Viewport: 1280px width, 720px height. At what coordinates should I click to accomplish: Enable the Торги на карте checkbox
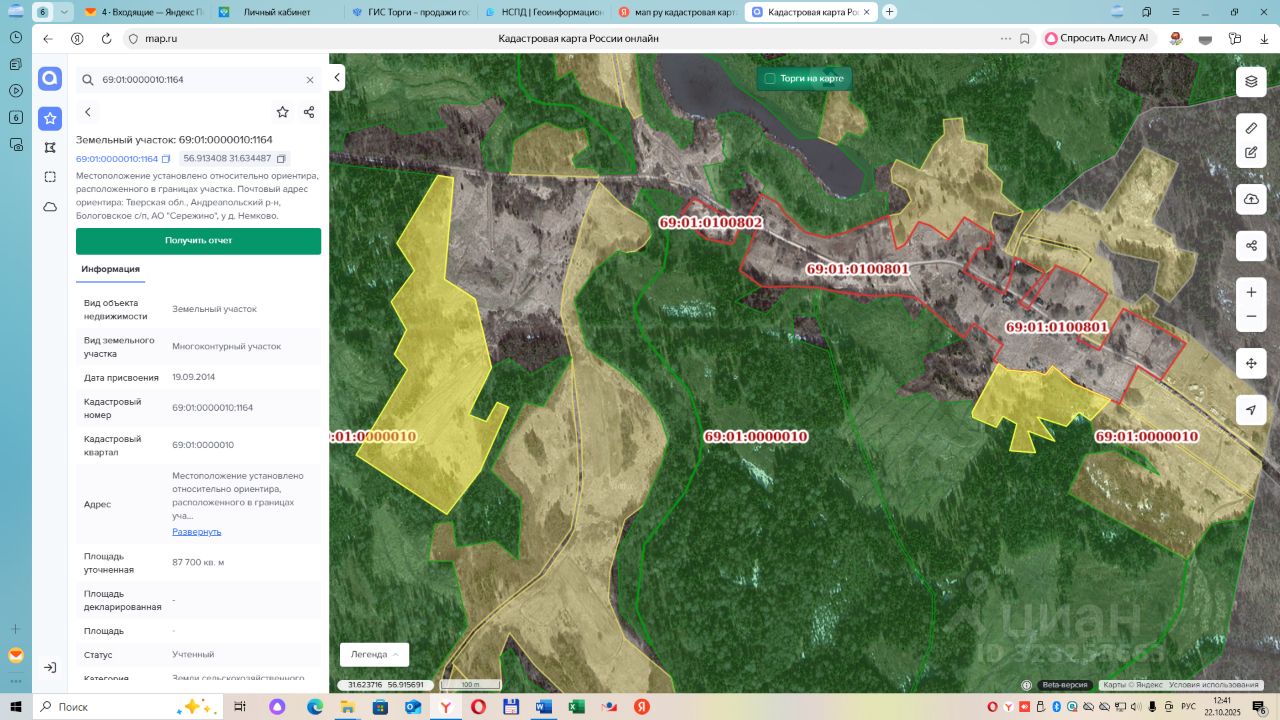(770, 78)
